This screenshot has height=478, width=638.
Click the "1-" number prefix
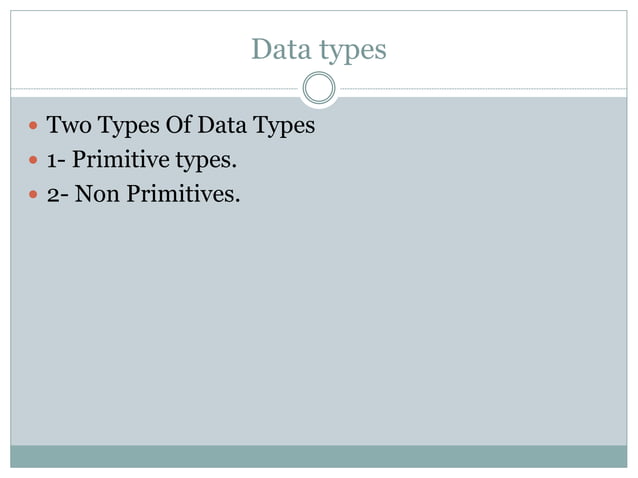pos(56,159)
